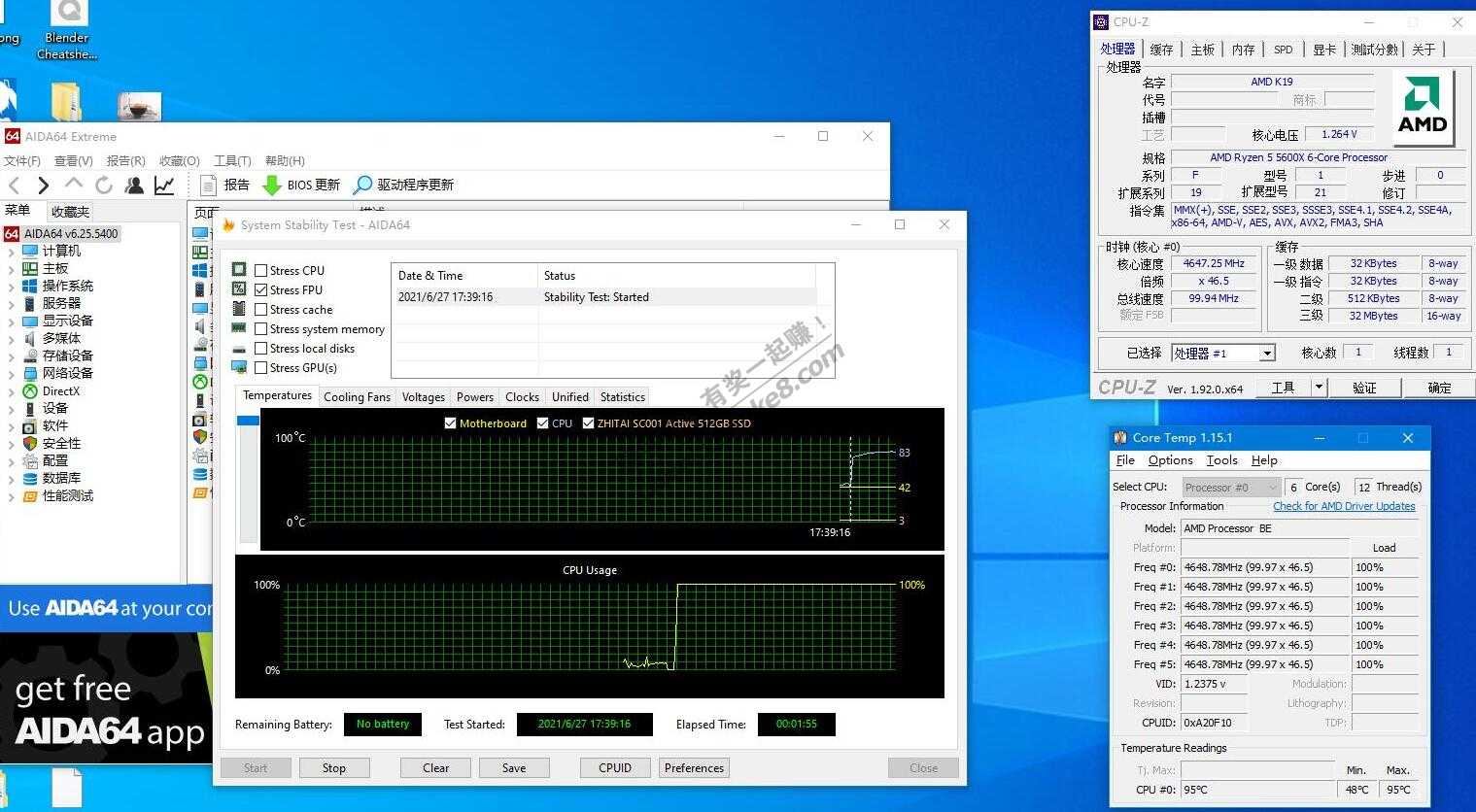
Task: Click the Clear button in stability test
Action: point(435,767)
